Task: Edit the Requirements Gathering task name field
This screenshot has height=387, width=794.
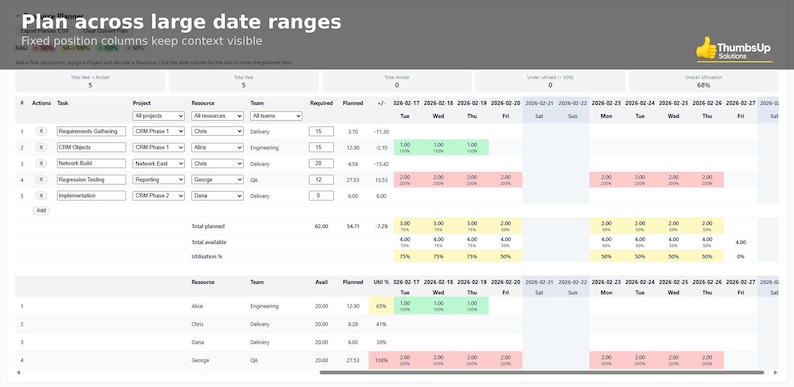Action: (x=91, y=131)
